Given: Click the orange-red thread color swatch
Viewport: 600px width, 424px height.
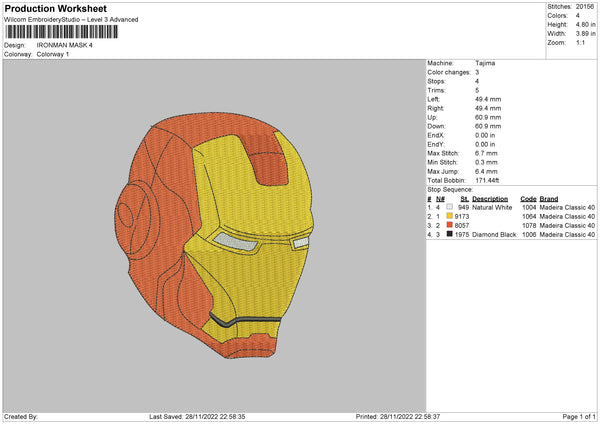Looking at the screenshot, I should point(450,225).
